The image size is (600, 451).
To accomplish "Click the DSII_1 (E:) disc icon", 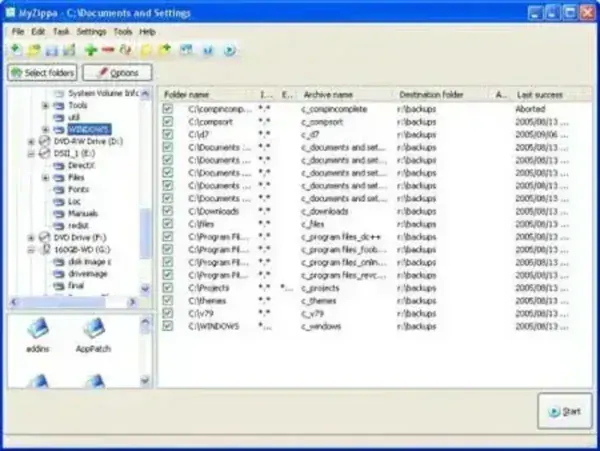I will pyautogui.click(x=45, y=153).
